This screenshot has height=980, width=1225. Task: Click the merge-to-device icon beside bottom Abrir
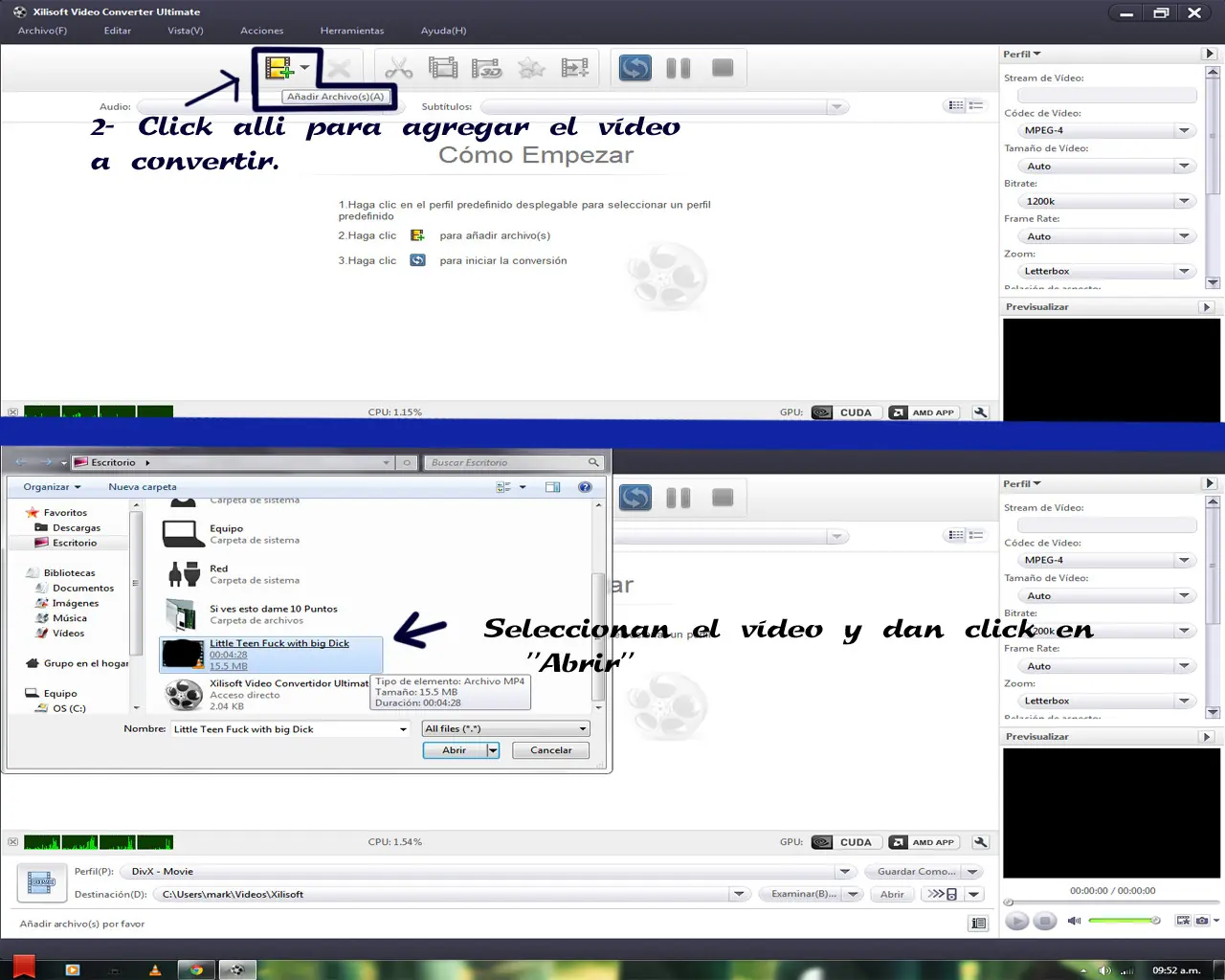click(943, 894)
